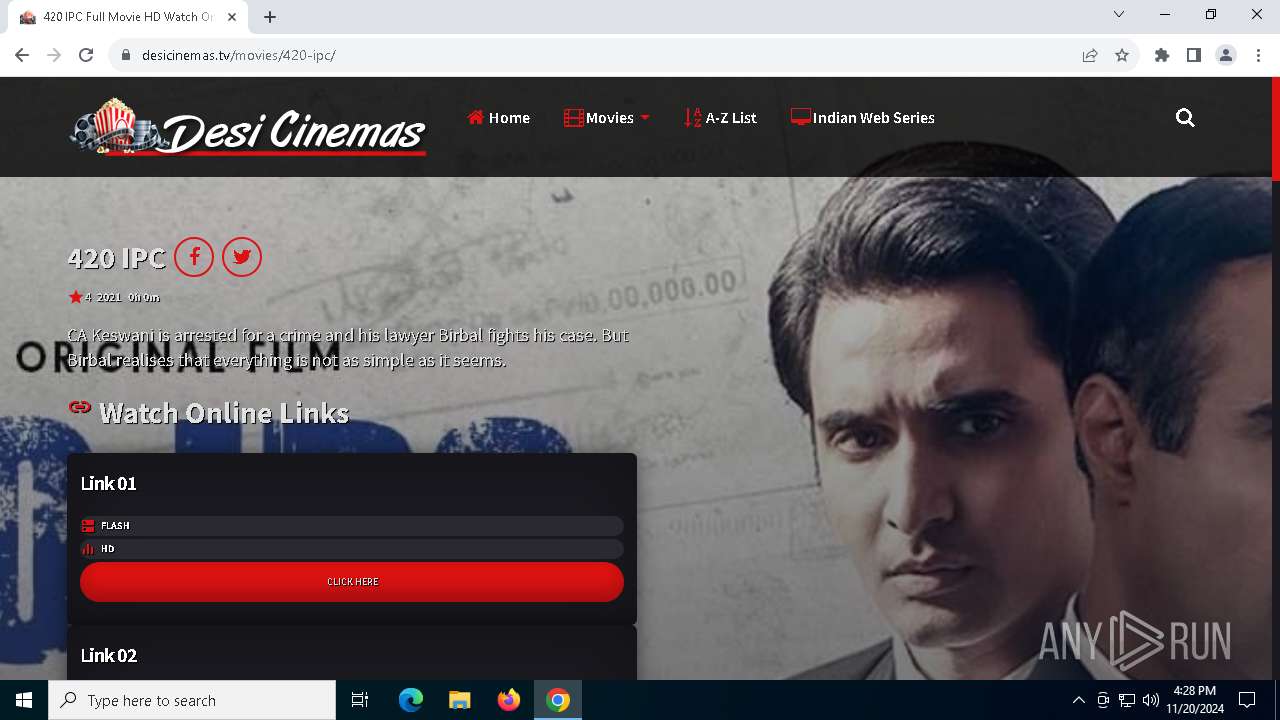This screenshot has width=1280, height=720.
Task: Select the Link 01 heading
Action: (108, 483)
